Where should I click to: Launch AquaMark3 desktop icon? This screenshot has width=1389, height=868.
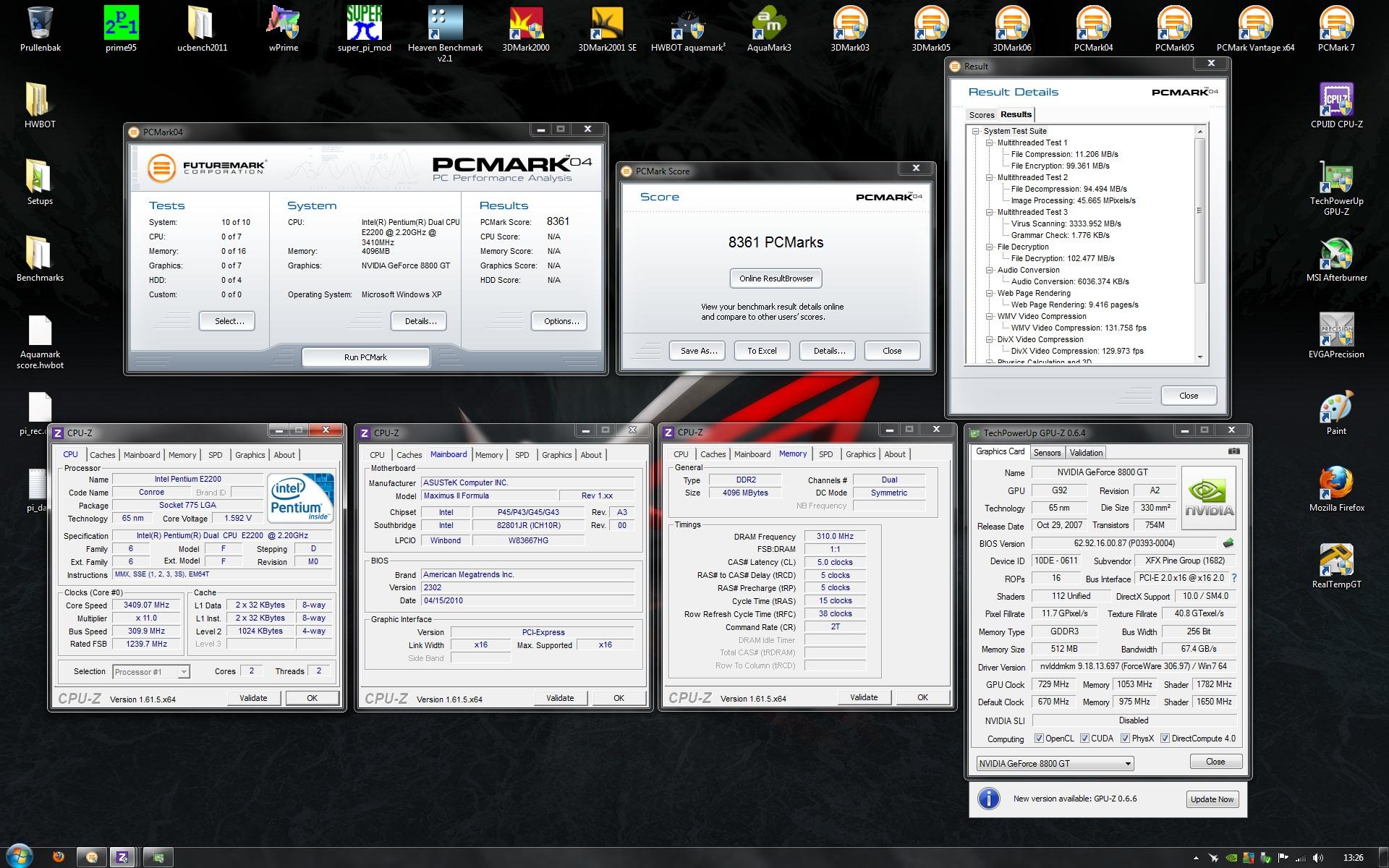tap(769, 29)
